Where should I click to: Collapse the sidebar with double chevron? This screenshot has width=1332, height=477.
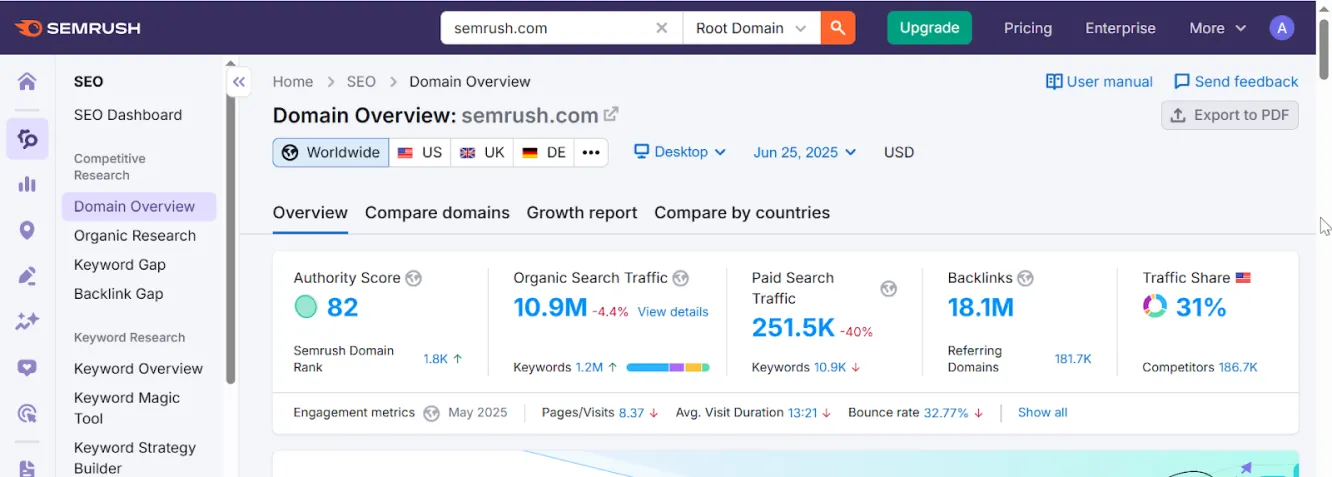(x=239, y=82)
